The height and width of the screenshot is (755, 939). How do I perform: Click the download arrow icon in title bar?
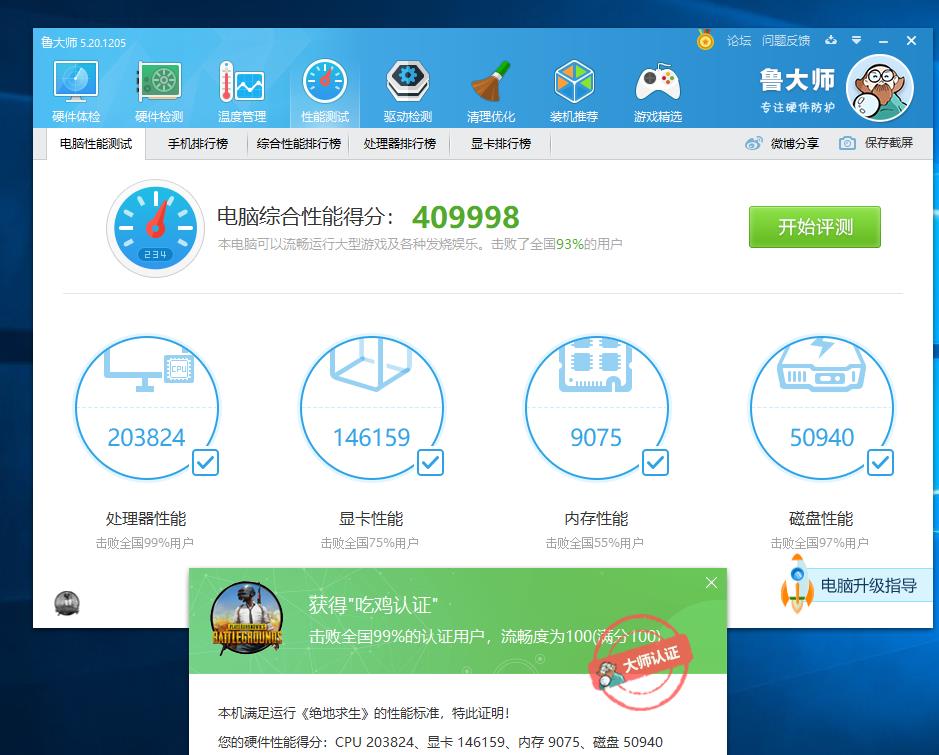point(833,41)
